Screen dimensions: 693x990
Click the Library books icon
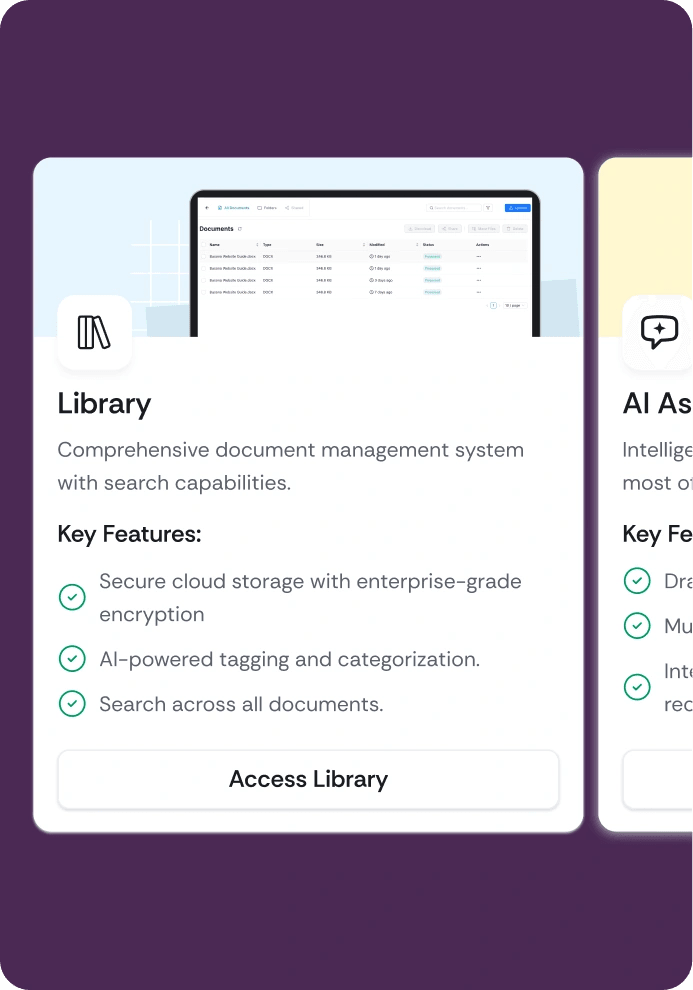point(94,332)
